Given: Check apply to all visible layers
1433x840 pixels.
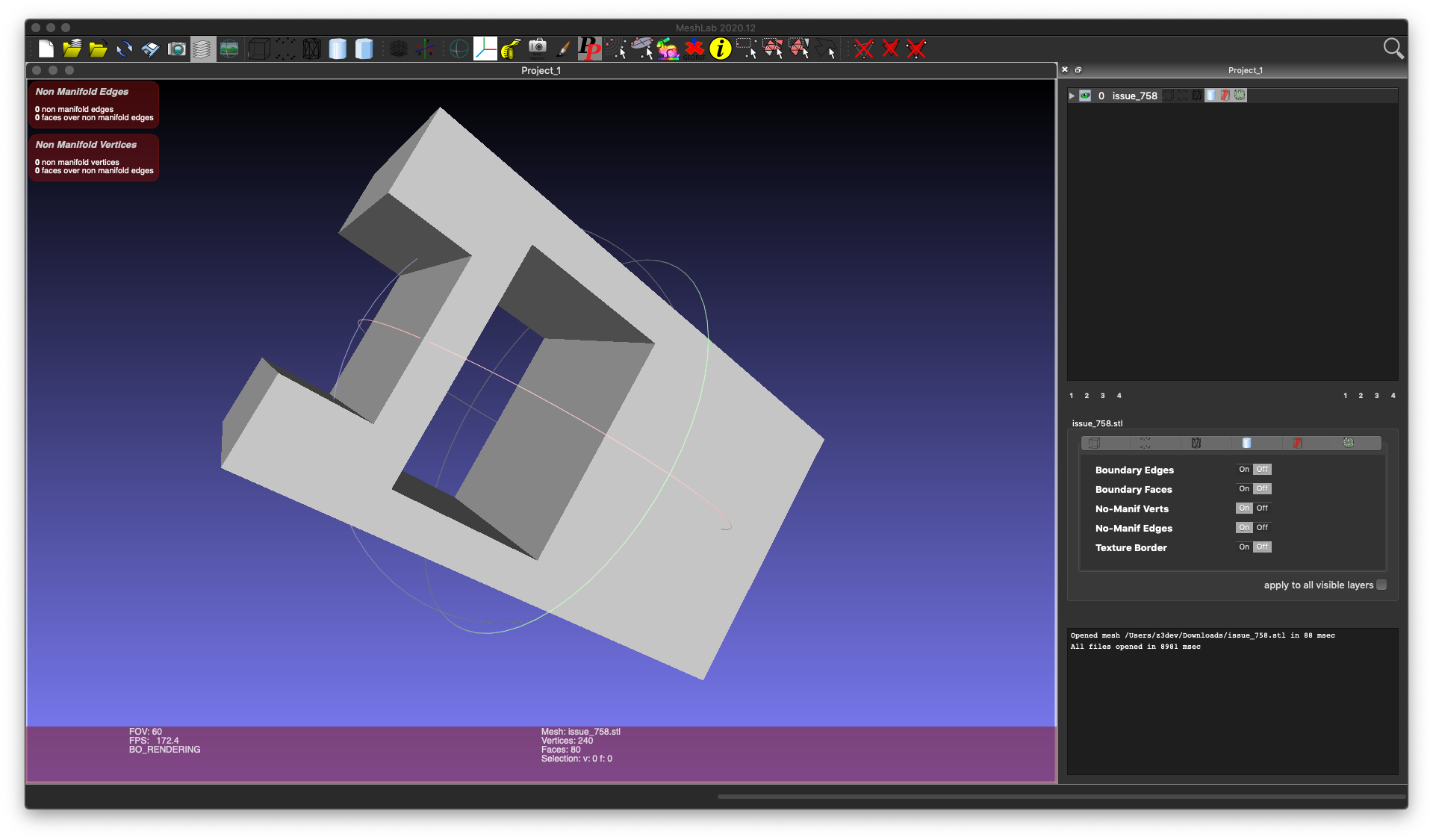Looking at the screenshot, I should tap(1382, 585).
